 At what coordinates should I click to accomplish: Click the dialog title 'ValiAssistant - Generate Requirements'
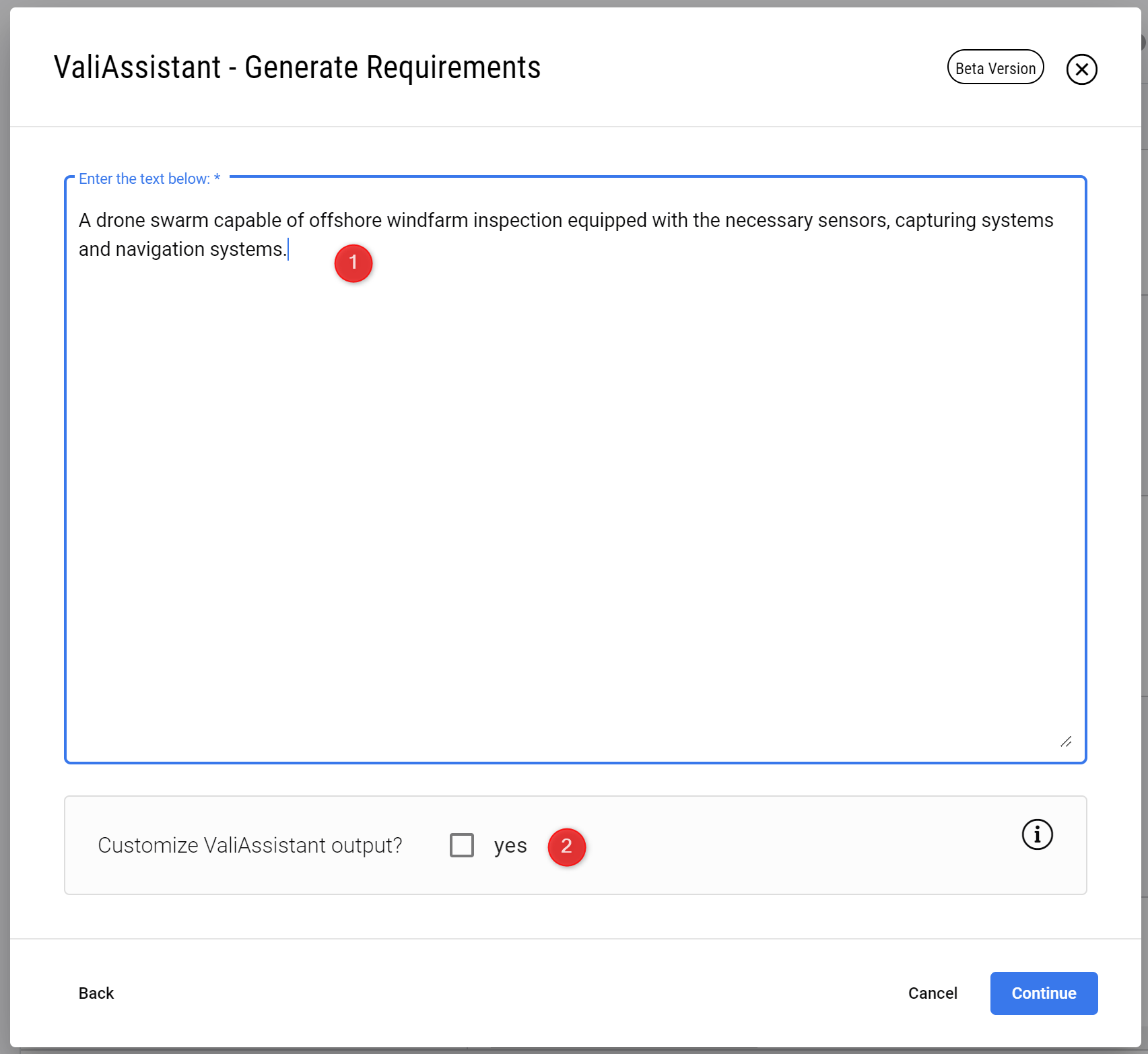[297, 67]
